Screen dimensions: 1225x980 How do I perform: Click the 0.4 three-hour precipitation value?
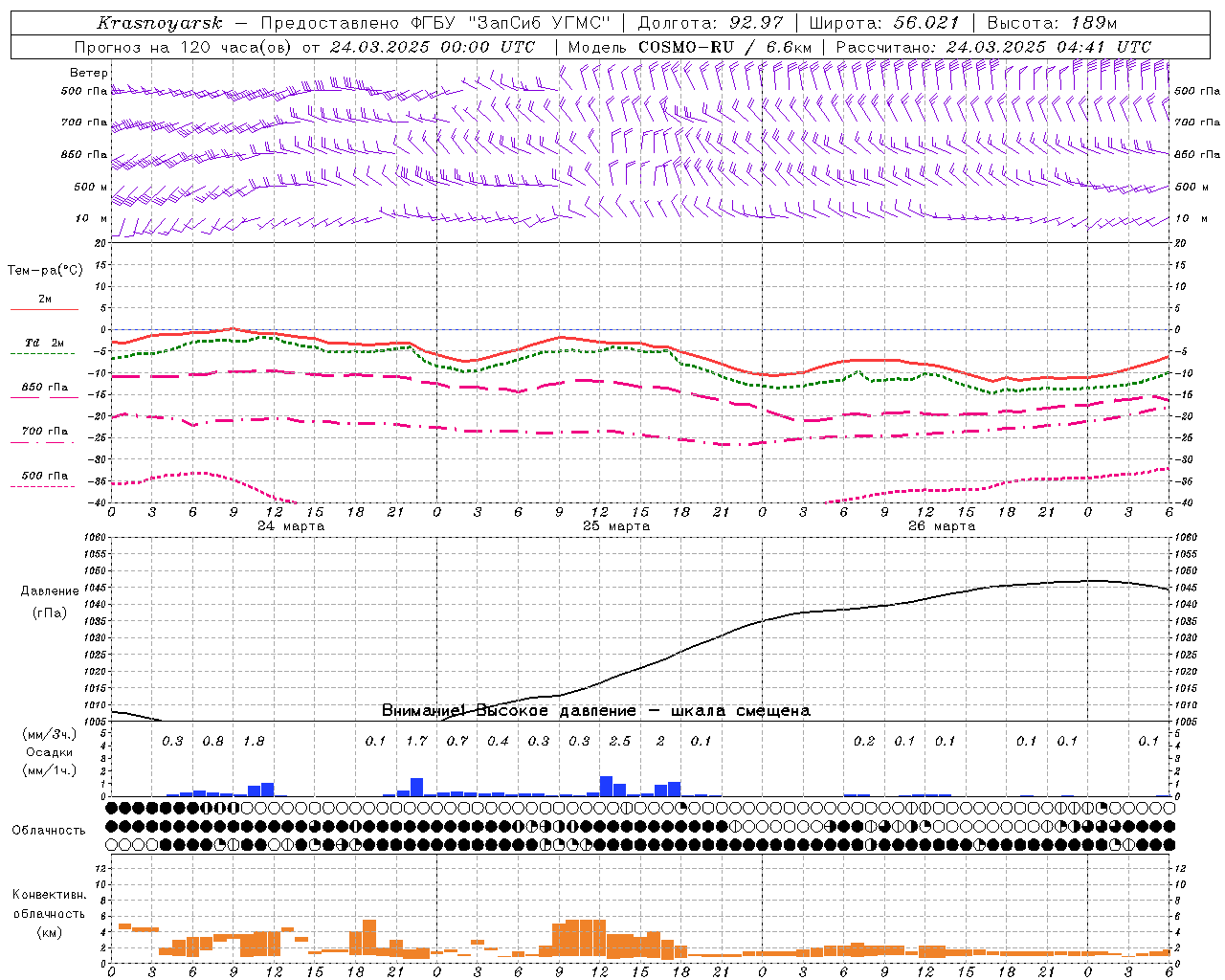498,741
